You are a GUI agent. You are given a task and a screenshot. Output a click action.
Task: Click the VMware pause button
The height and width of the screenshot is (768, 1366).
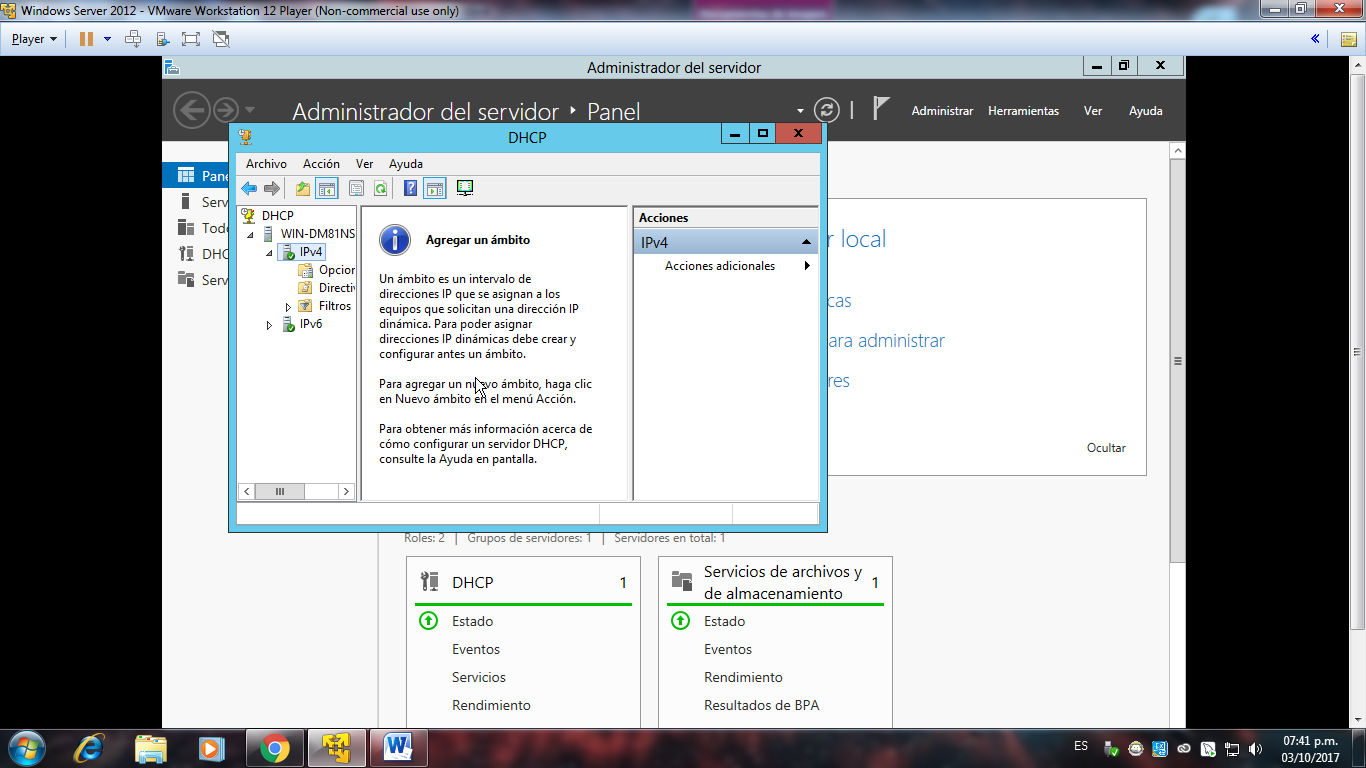point(86,39)
